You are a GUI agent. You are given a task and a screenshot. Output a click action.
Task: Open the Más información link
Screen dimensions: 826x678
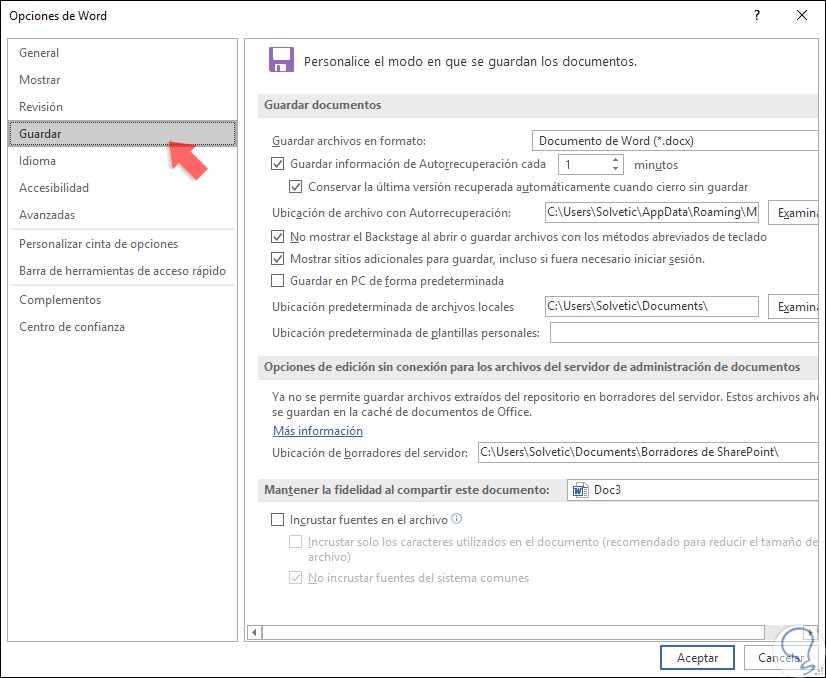click(x=318, y=431)
